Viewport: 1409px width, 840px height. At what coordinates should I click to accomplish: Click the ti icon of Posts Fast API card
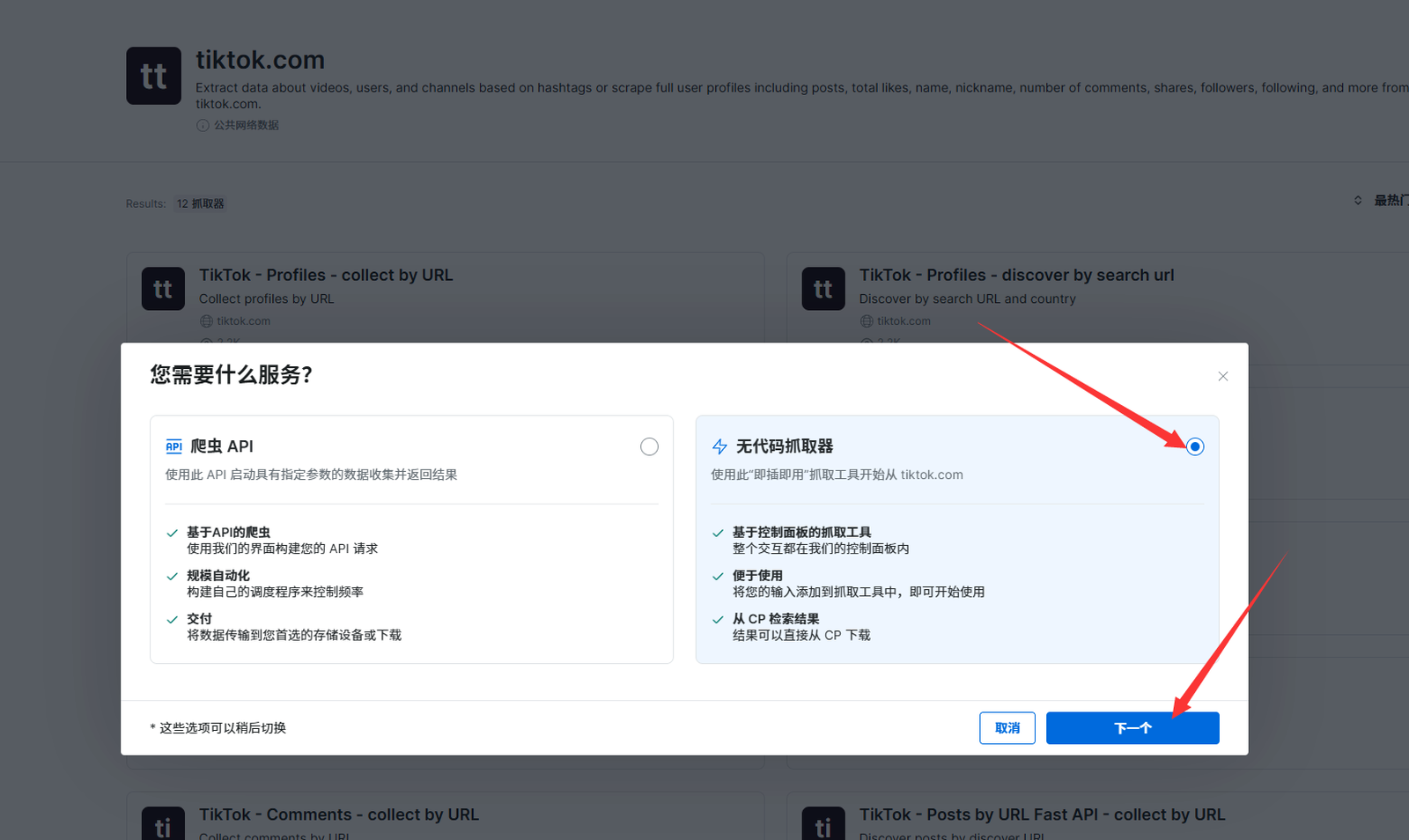823,824
